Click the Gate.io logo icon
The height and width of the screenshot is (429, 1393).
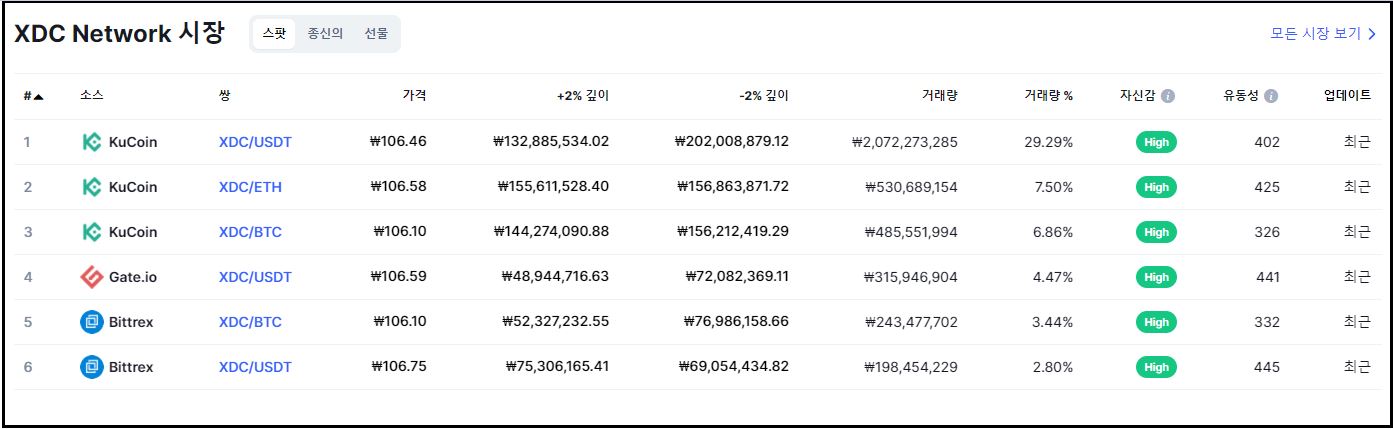pos(92,277)
